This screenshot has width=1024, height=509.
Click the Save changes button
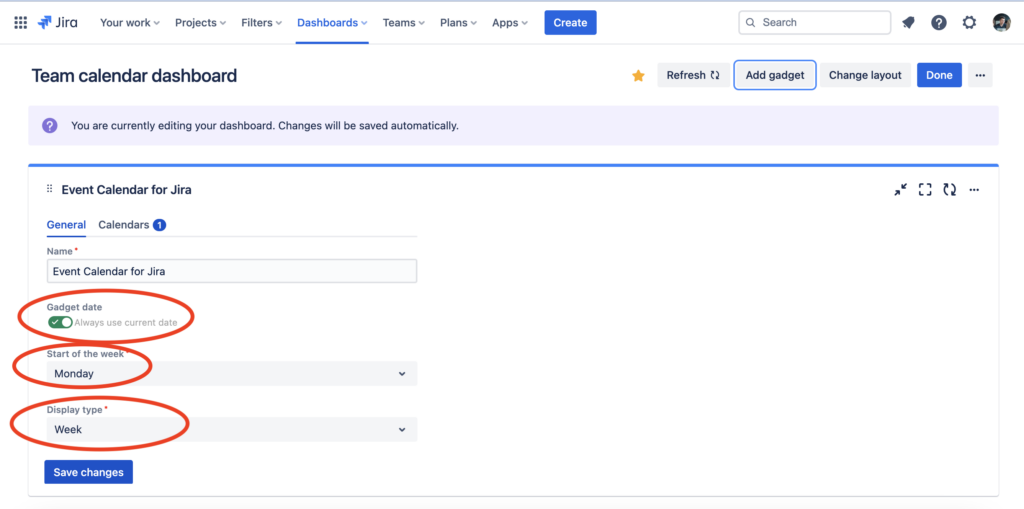tap(88, 472)
